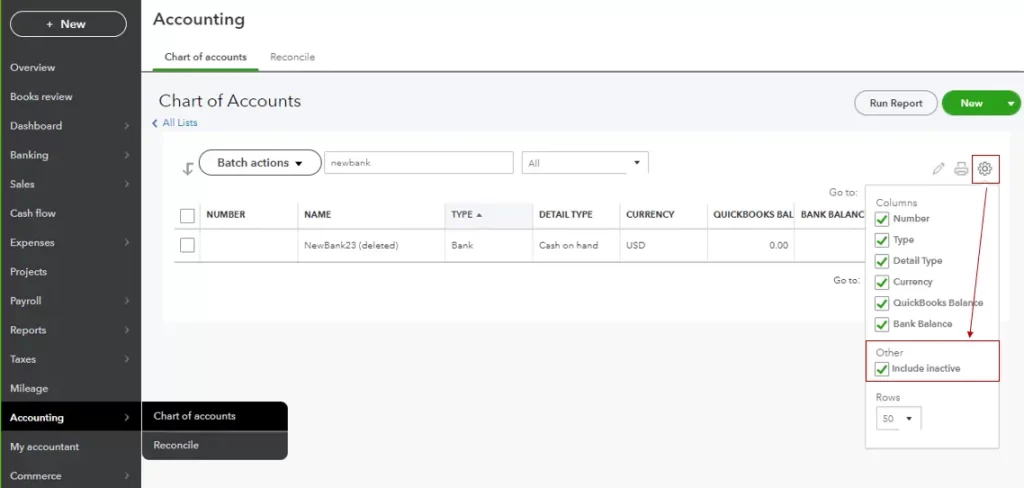Expand the Payroll sidebar submenu
The image size is (1024, 488).
point(127,301)
